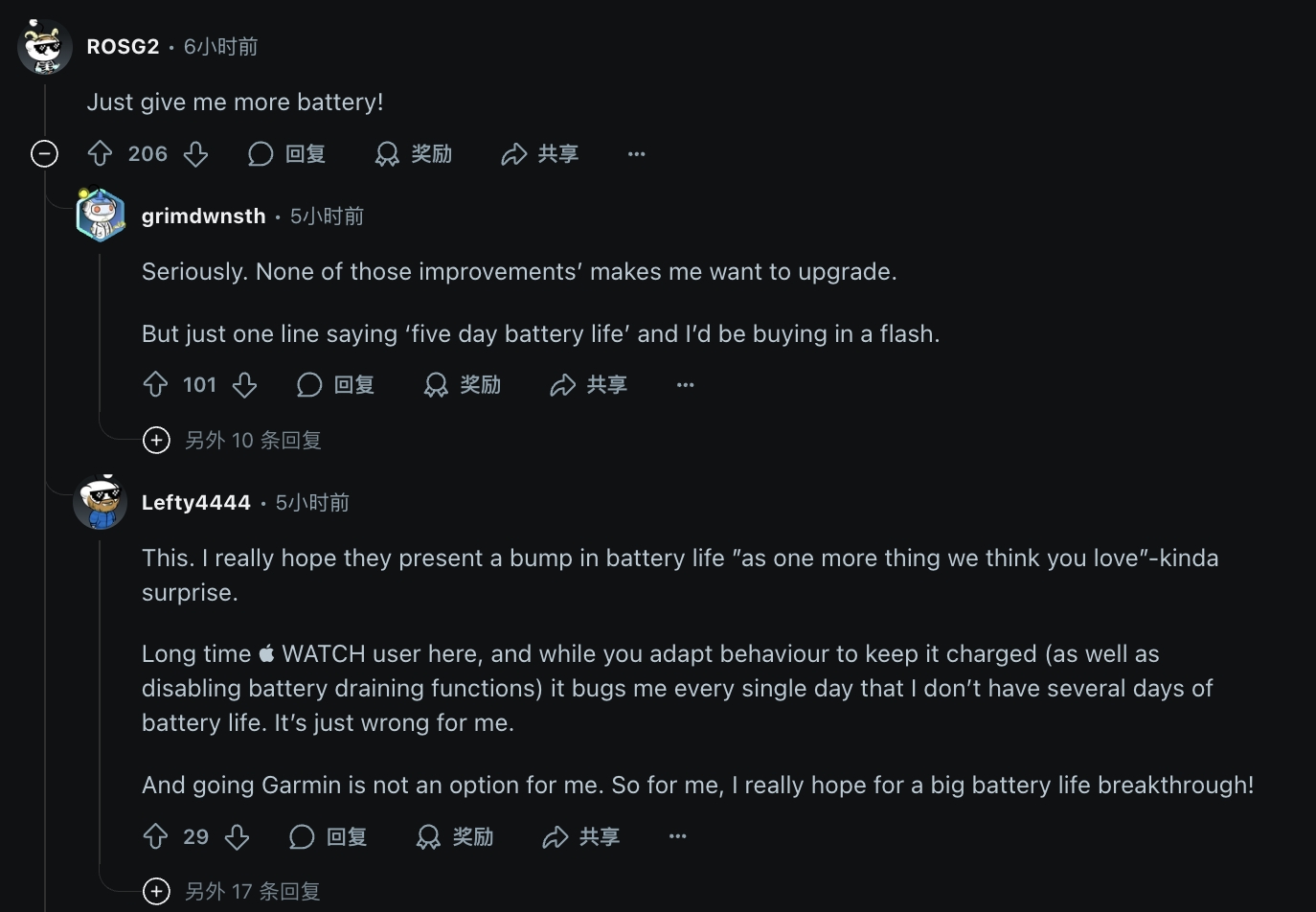Click ROSG2's avatar image
The image size is (1316, 912).
tap(44, 46)
